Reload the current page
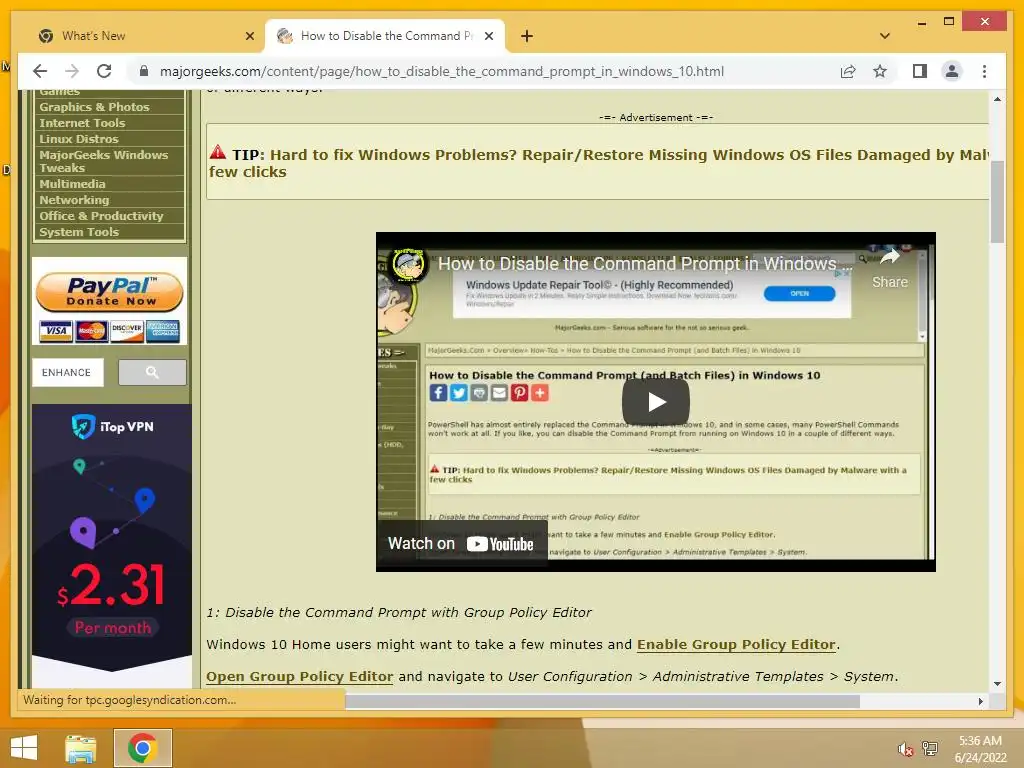The image size is (1024, 768). 104,71
